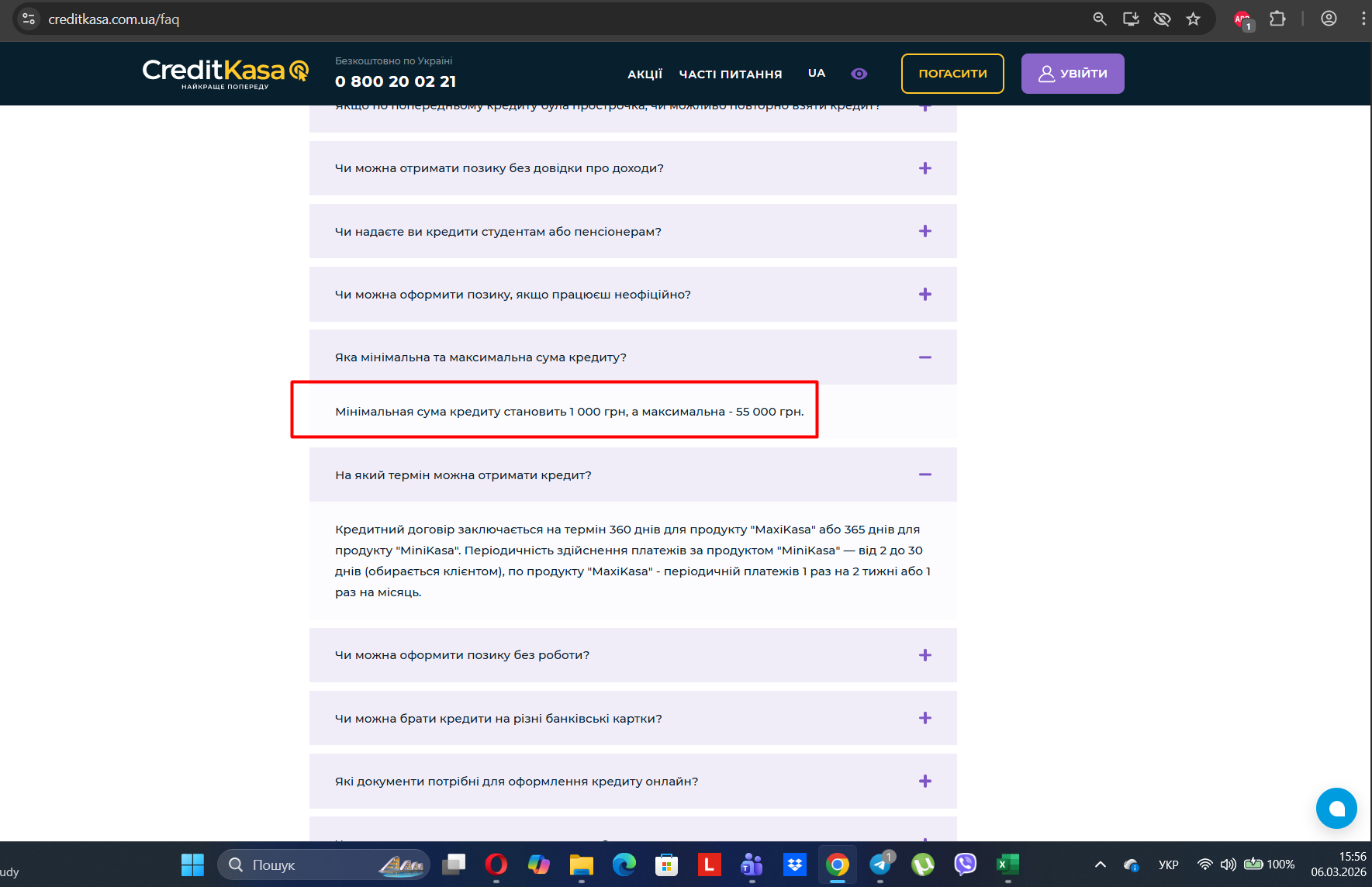The height and width of the screenshot is (887, 1372).
Task: Call the hotline number 0 800 20 02 21
Action: point(396,81)
